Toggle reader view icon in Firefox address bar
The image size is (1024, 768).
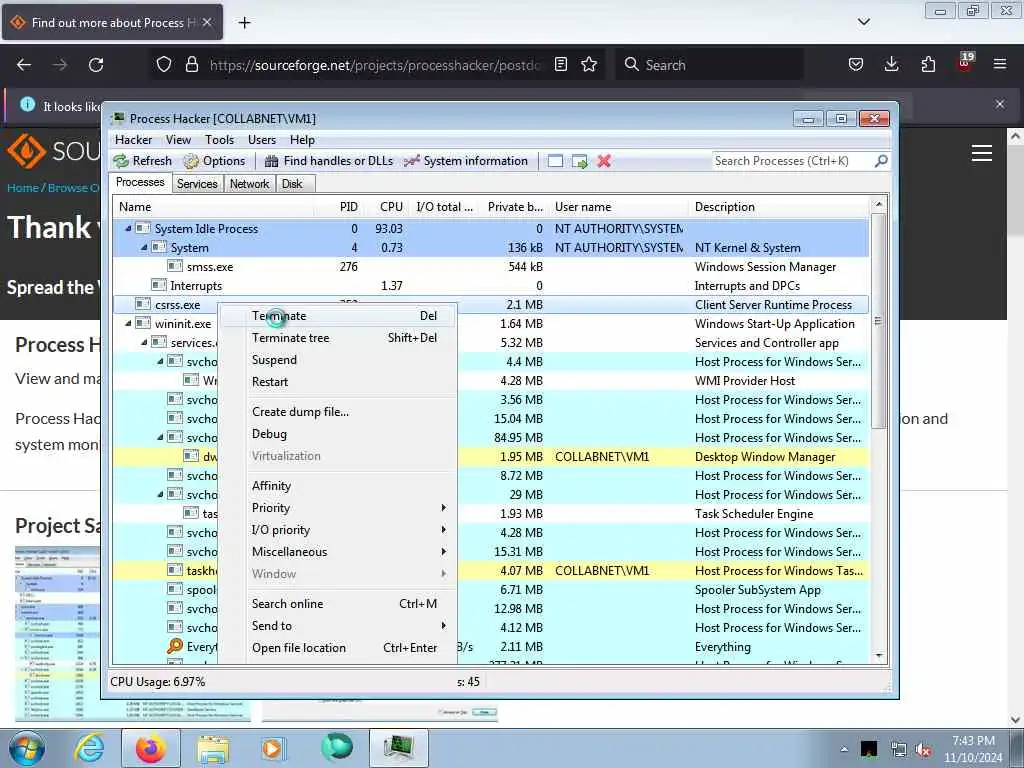tap(560, 65)
